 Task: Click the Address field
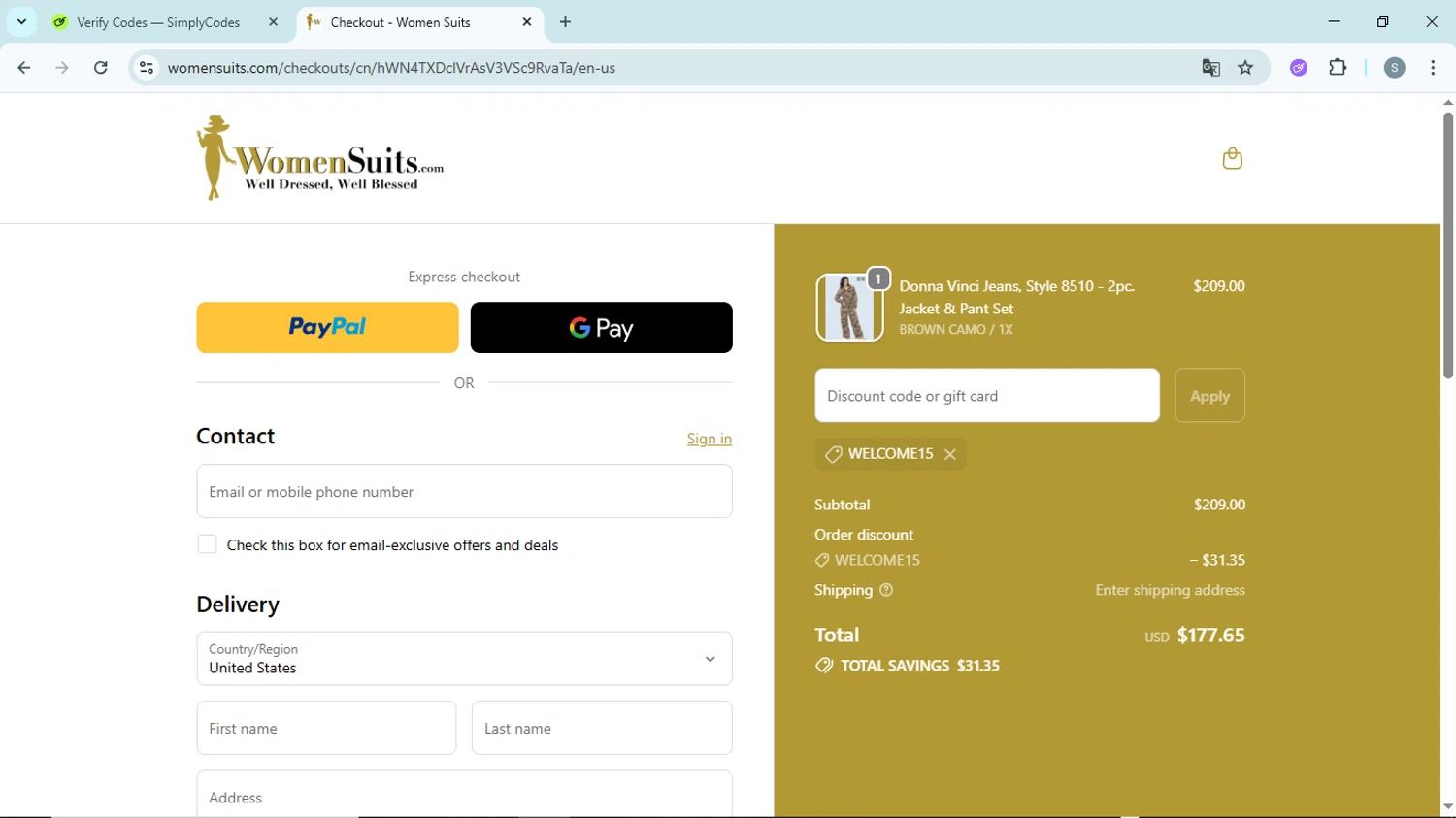click(x=464, y=795)
